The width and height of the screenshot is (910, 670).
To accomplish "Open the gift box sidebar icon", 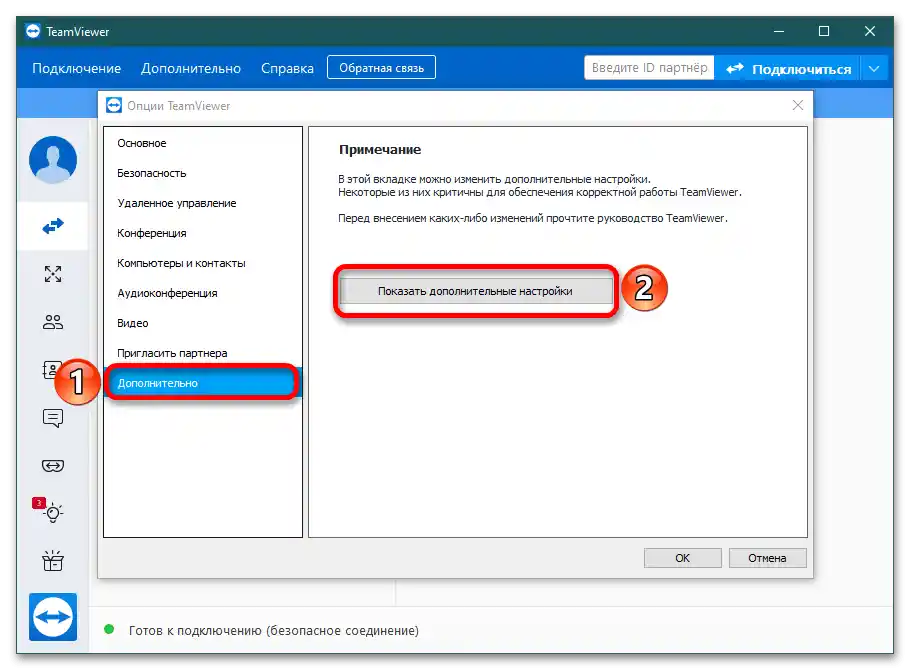I will (x=53, y=561).
